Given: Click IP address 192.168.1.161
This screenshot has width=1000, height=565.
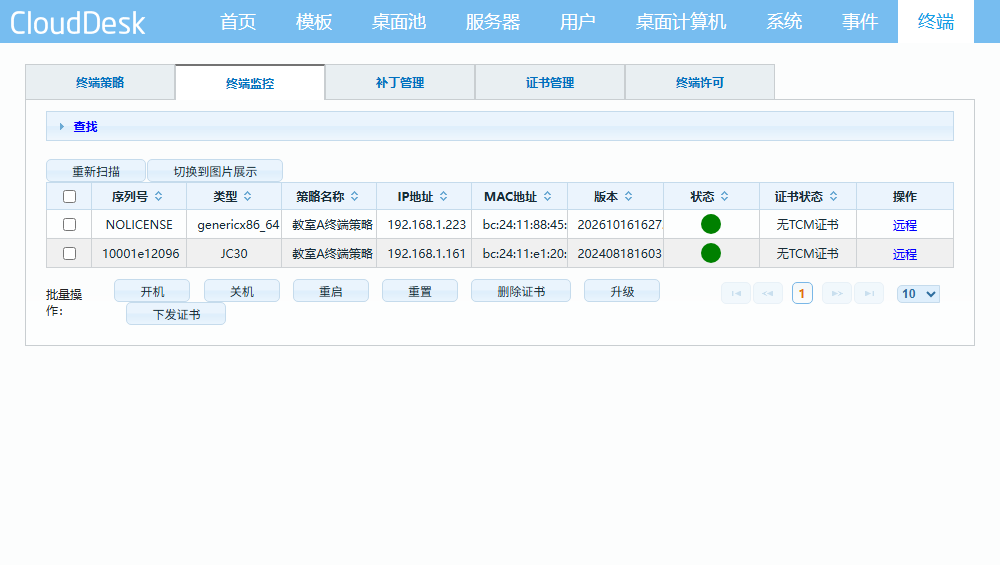Looking at the screenshot, I should [426, 253].
